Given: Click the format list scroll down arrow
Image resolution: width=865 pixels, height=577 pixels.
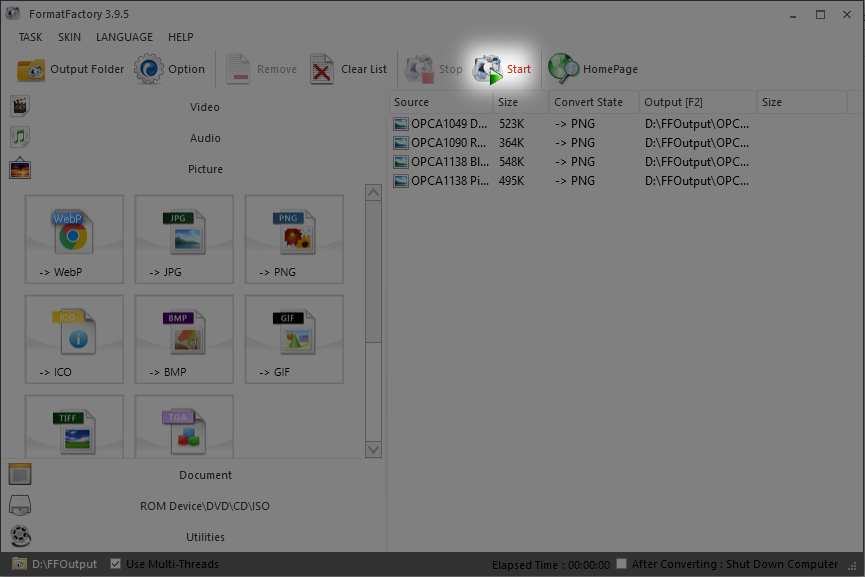Looking at the screenshot, I should pyautogui.click(x=373, y=450).
